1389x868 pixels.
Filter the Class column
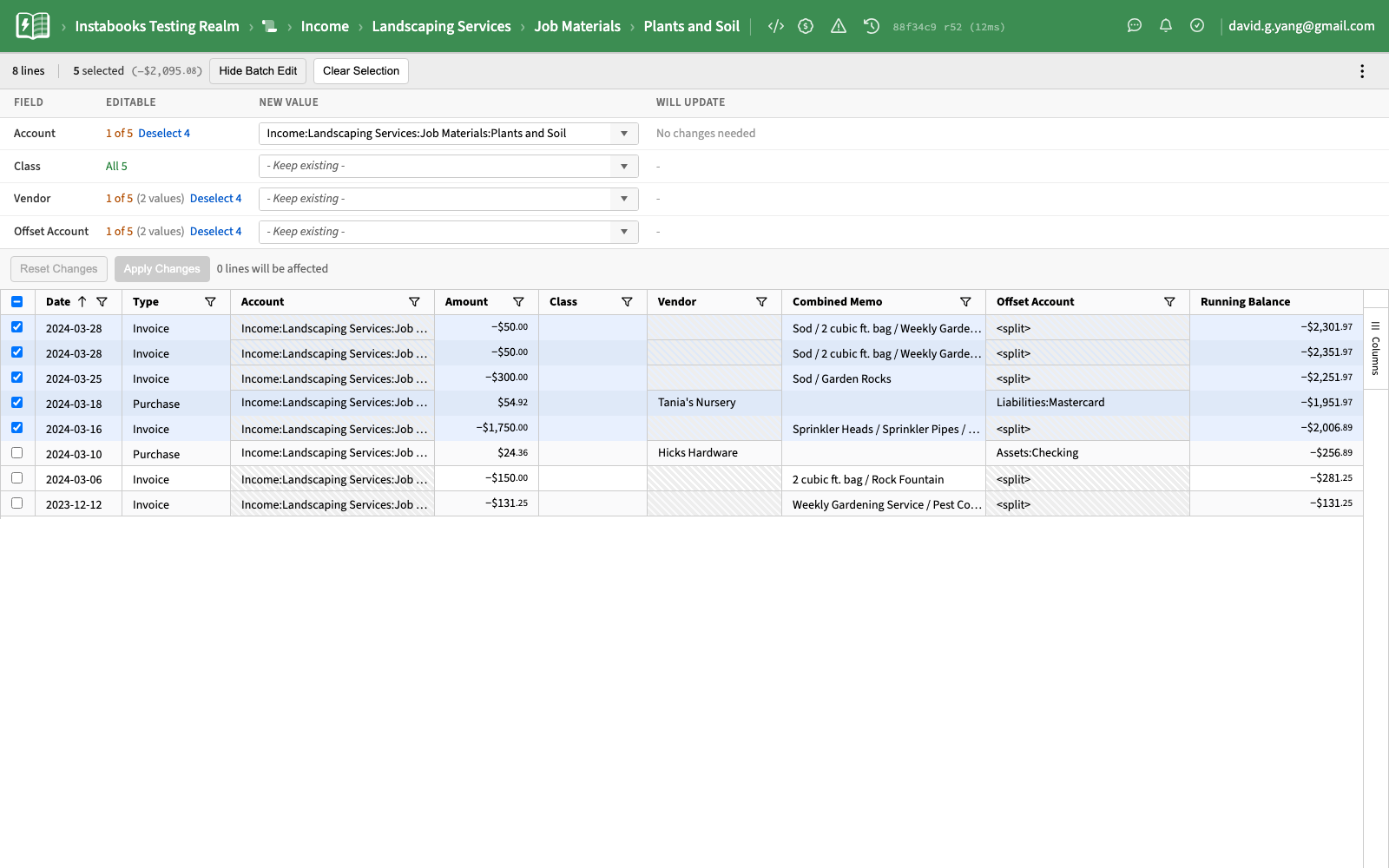click(x=627, y=302)
